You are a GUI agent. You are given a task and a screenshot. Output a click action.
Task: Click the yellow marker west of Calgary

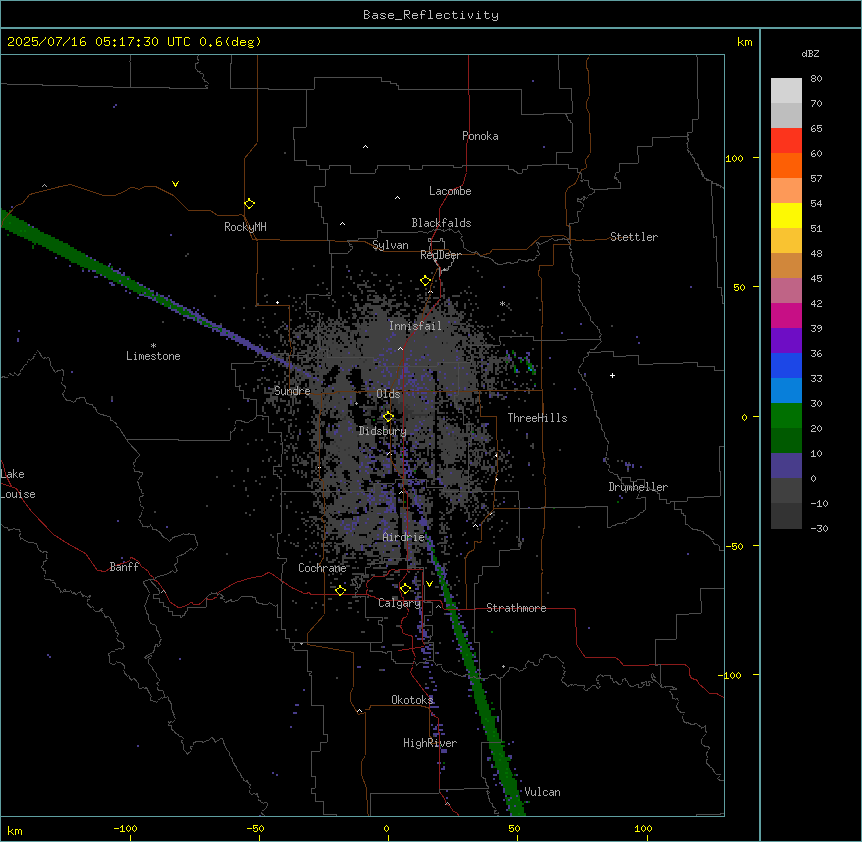click(340, 590)
